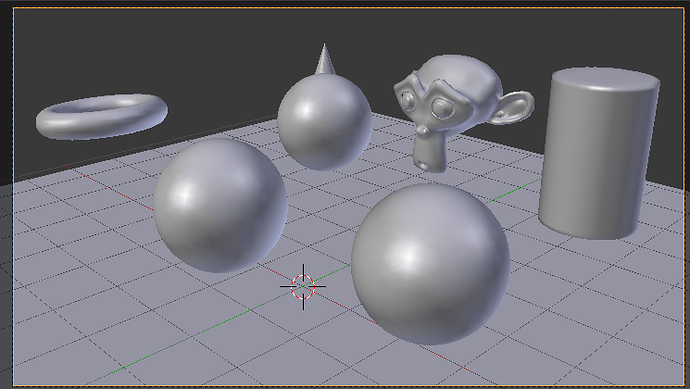Select the cone spike above the sphere

point(325,59)
